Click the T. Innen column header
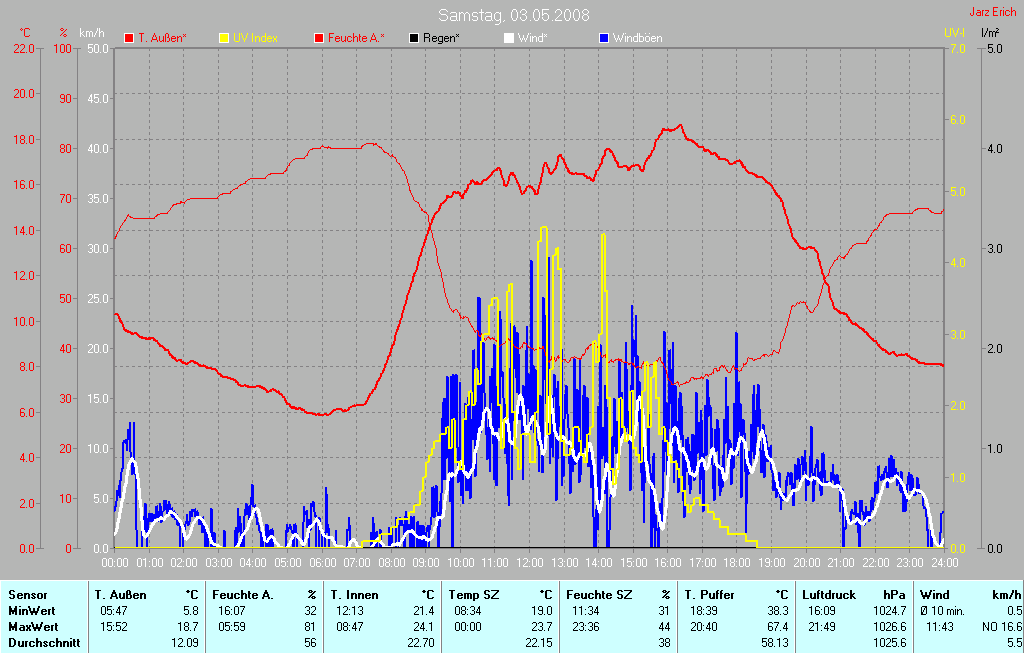1024x653 pixels. (355, 595)
